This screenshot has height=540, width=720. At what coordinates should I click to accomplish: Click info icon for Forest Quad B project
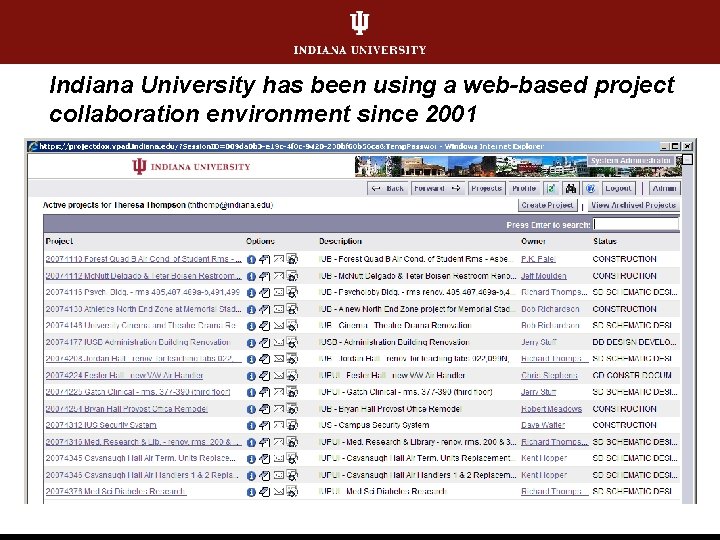point(251,259)
